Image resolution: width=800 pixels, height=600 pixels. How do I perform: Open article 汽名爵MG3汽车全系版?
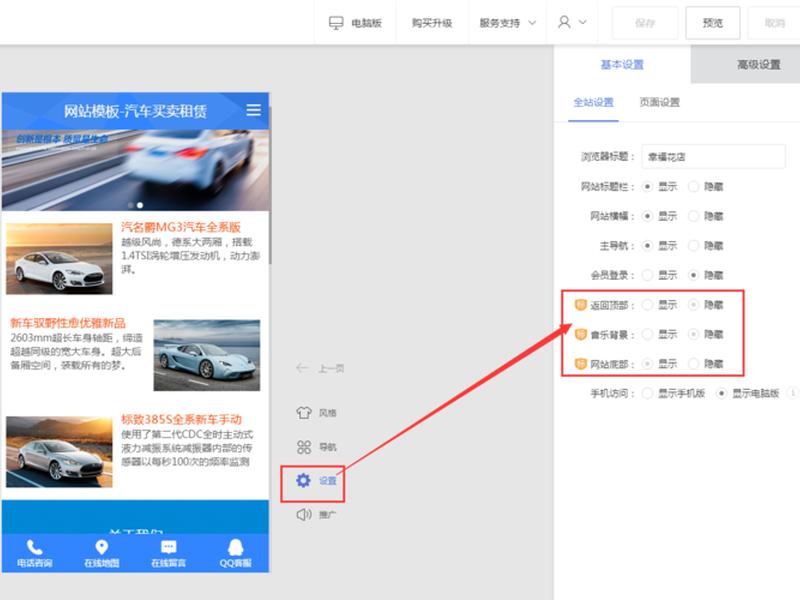pos(181,227)
